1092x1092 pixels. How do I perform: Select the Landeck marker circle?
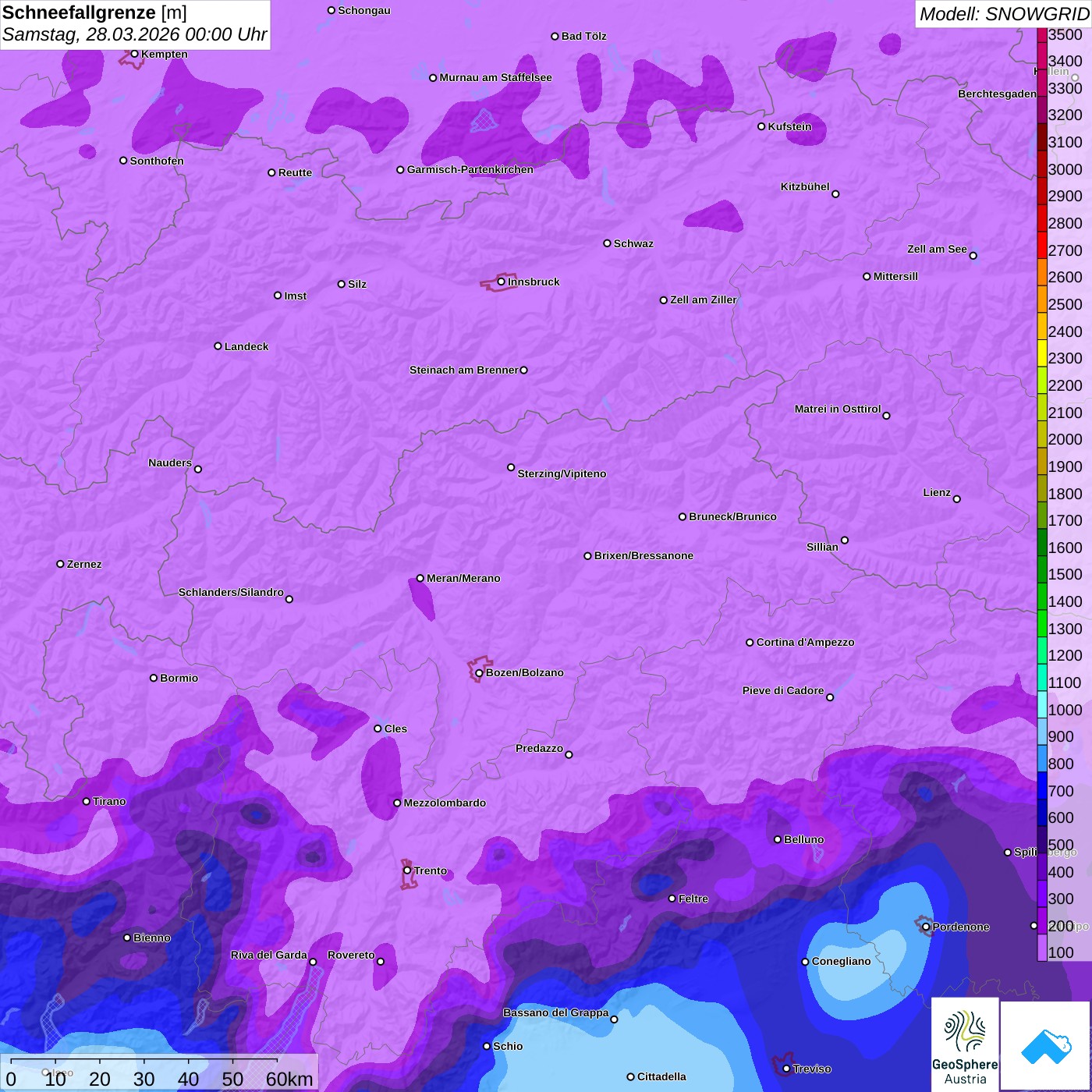(x=218, y=346)
